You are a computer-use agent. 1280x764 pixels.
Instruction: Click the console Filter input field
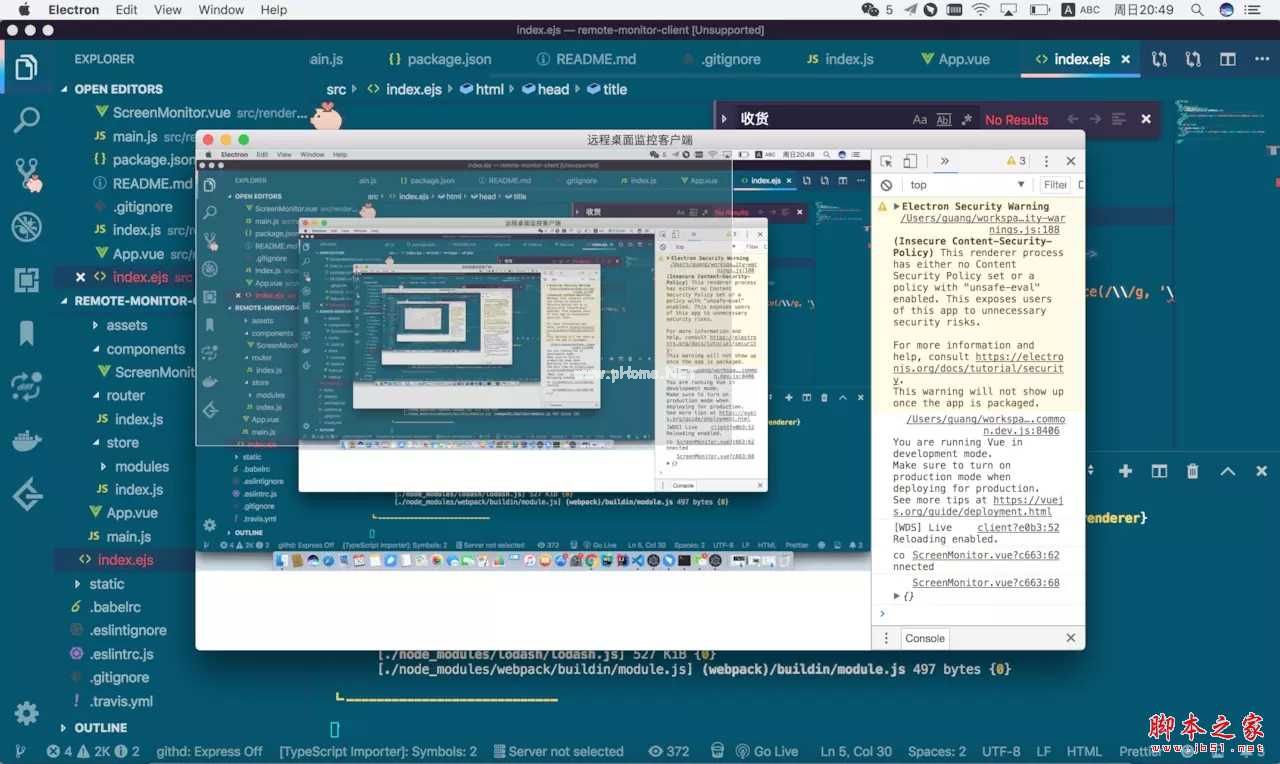[x=1057, y=185]
